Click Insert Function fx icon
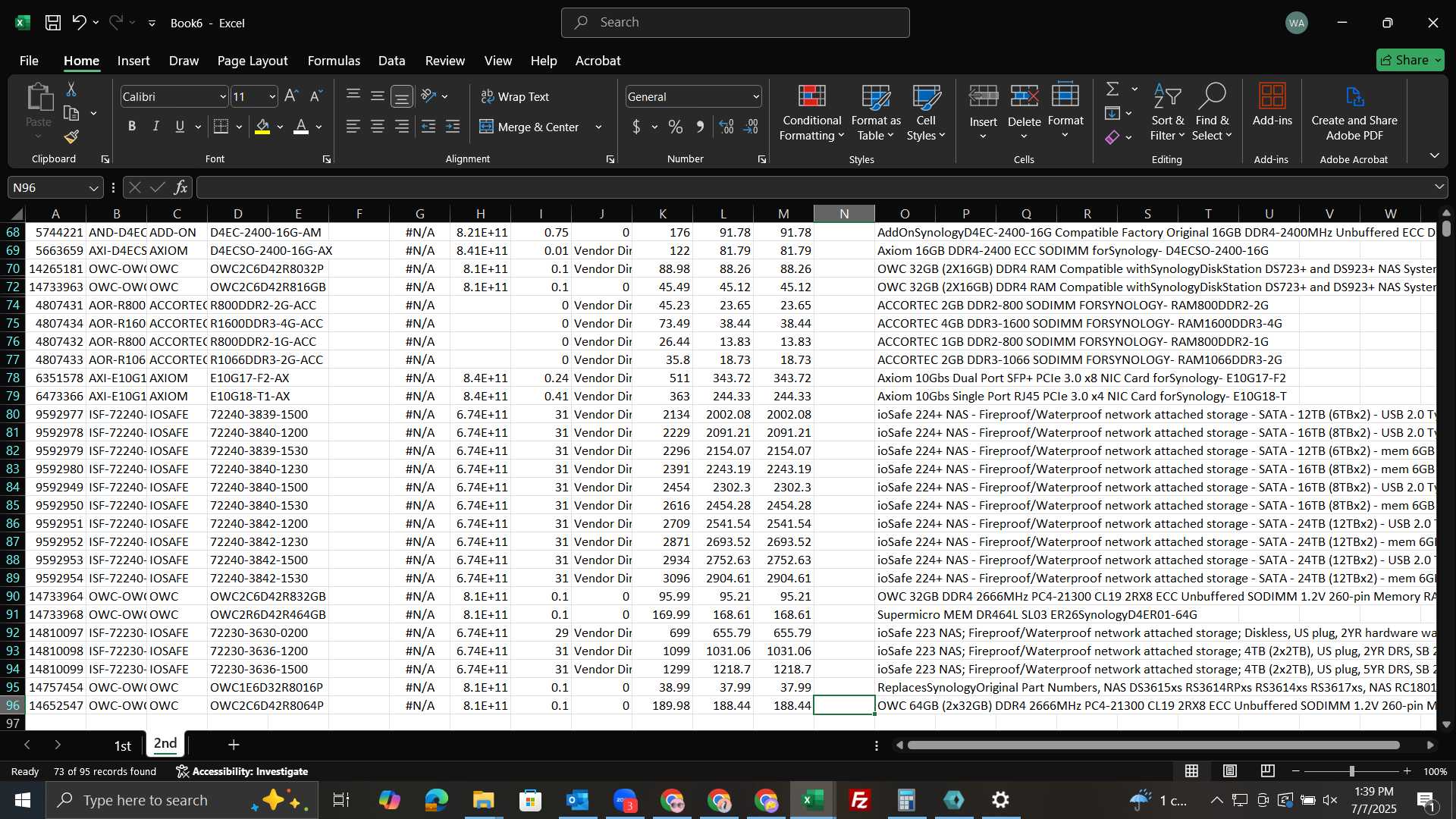This screenshot has width=1456, height=819. tap(180, 187)
